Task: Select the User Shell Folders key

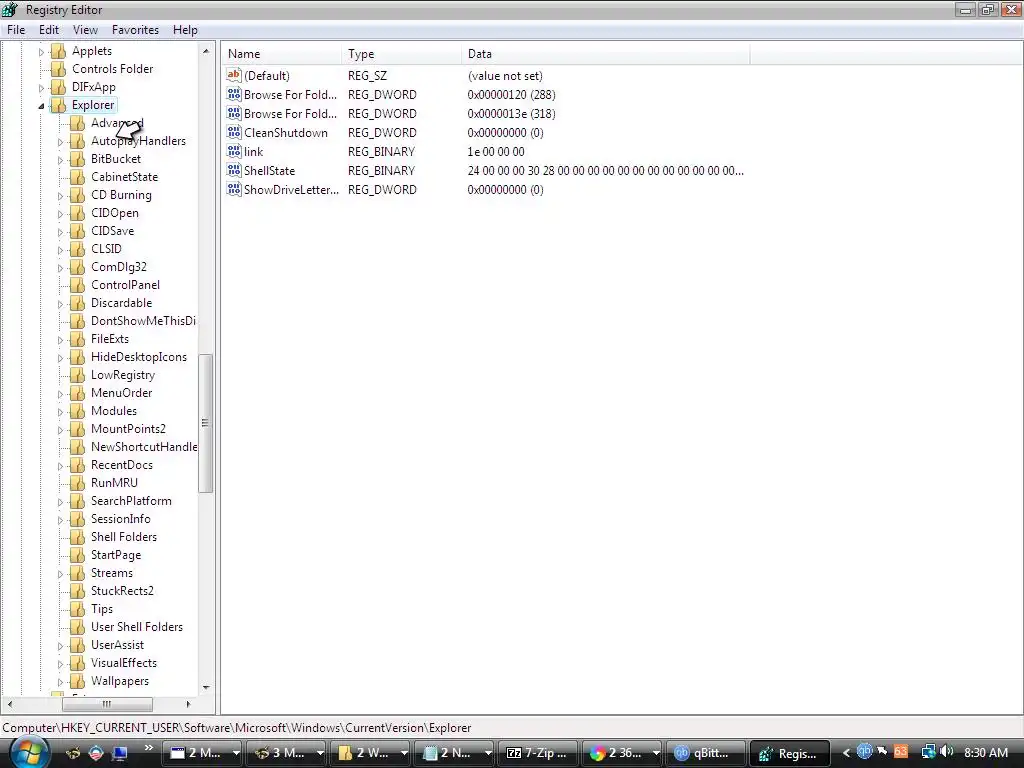Action: (136, 627)
